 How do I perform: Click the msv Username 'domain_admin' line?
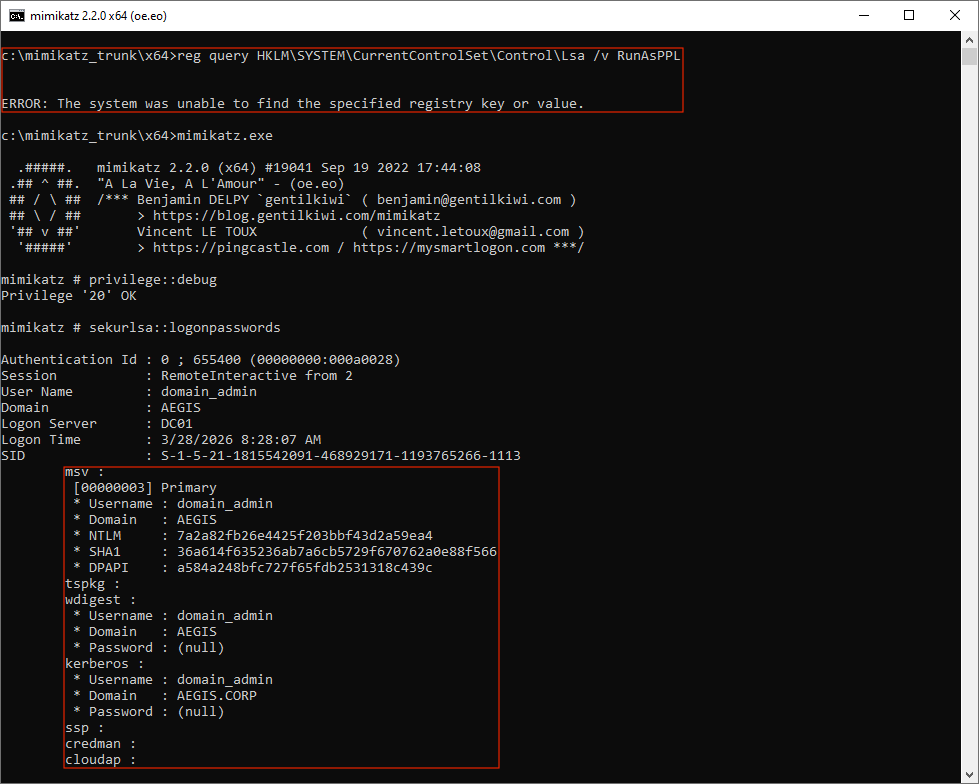(x=173, y=504)
